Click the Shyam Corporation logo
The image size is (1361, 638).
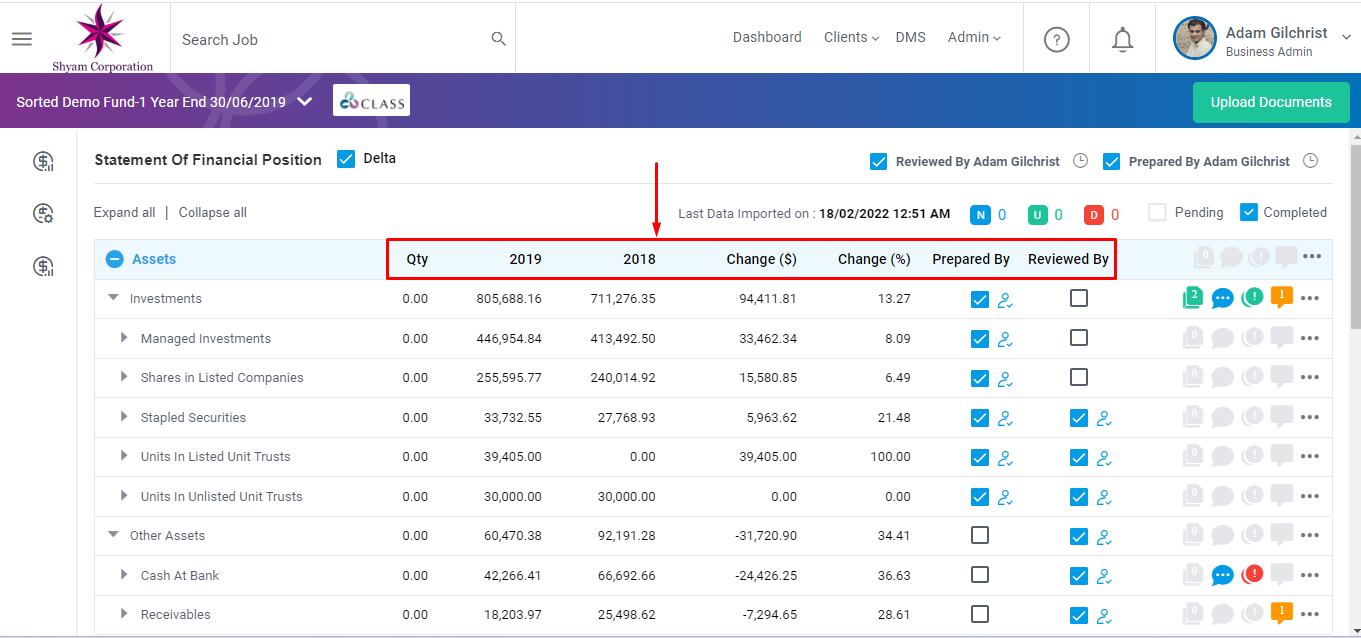tap(102, 38)
